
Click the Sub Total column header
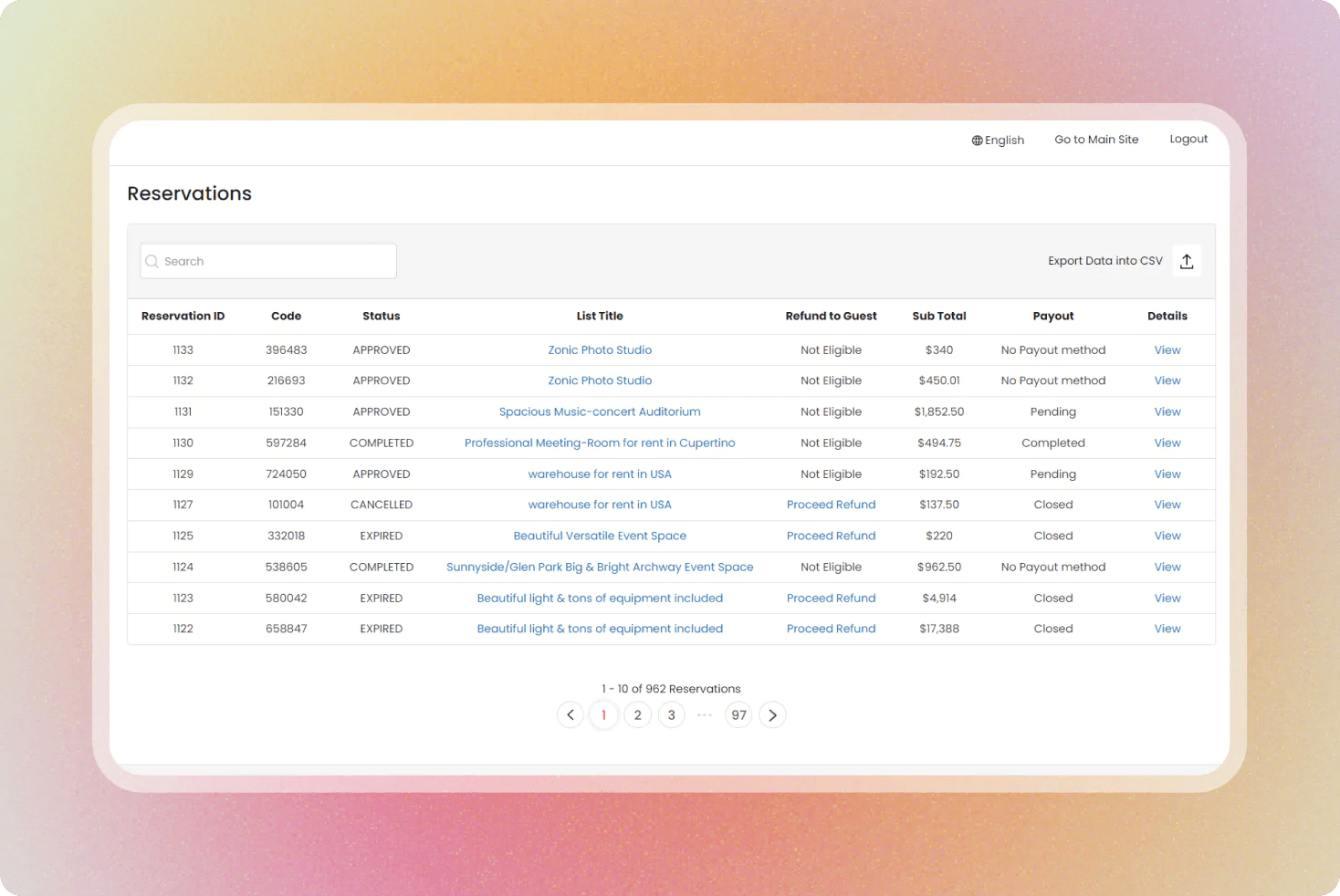(x=939, y=317)
